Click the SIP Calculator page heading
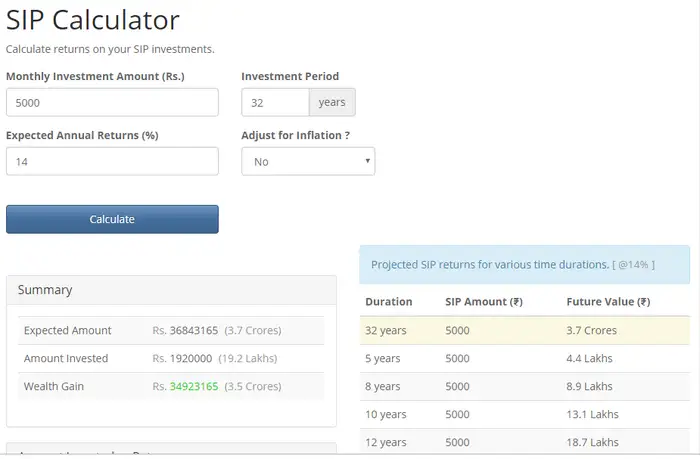Viewport: 700px width, 459px height. tap(93, 20)
